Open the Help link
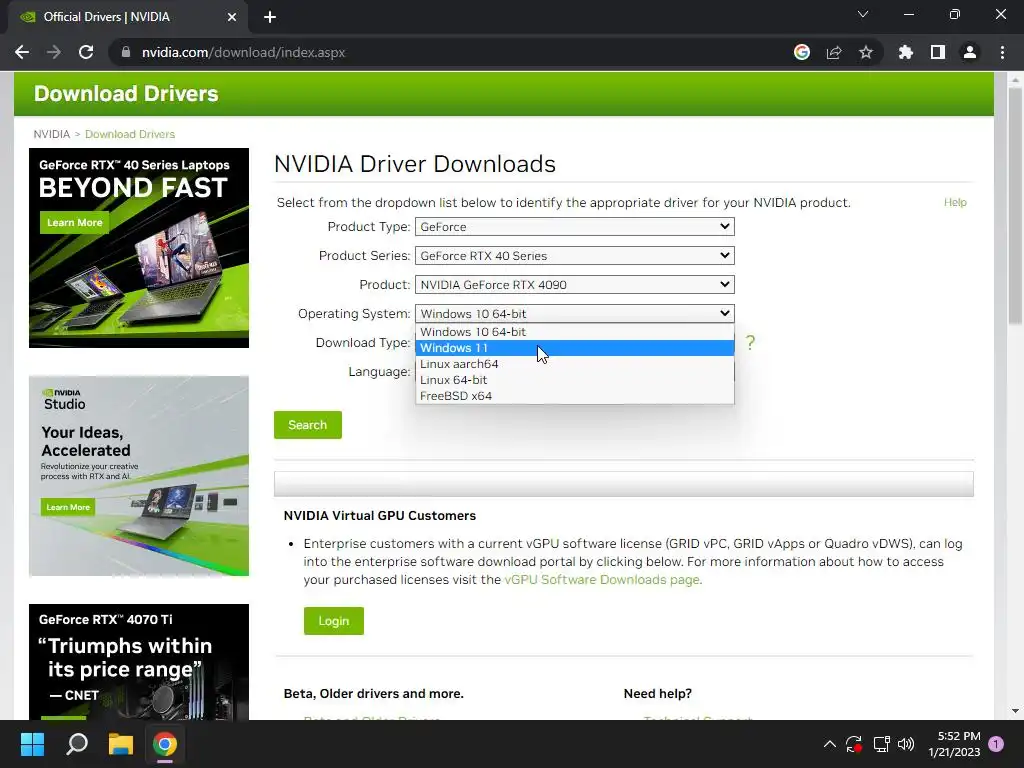The width and height of the screenshot is (1024, 768). click(x=955, y=202)
